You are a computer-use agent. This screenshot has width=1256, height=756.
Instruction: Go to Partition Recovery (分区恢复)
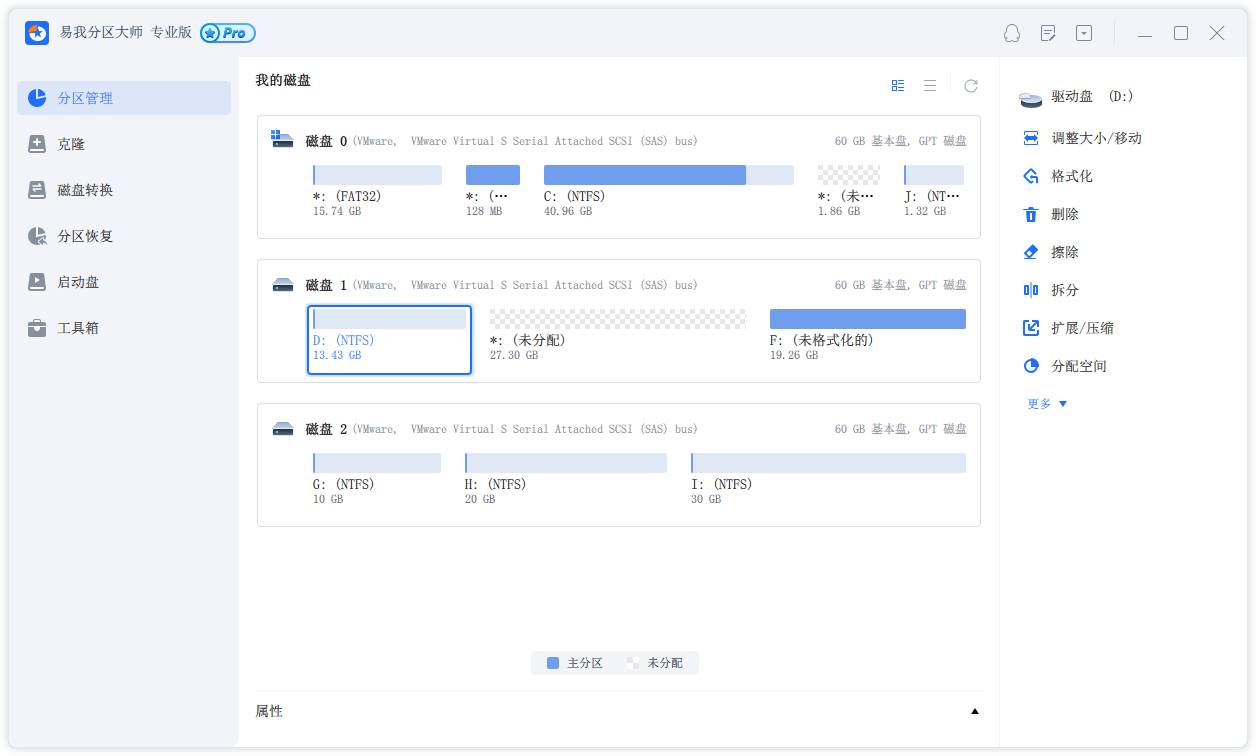pyautogui.click(x=85, y=236)
